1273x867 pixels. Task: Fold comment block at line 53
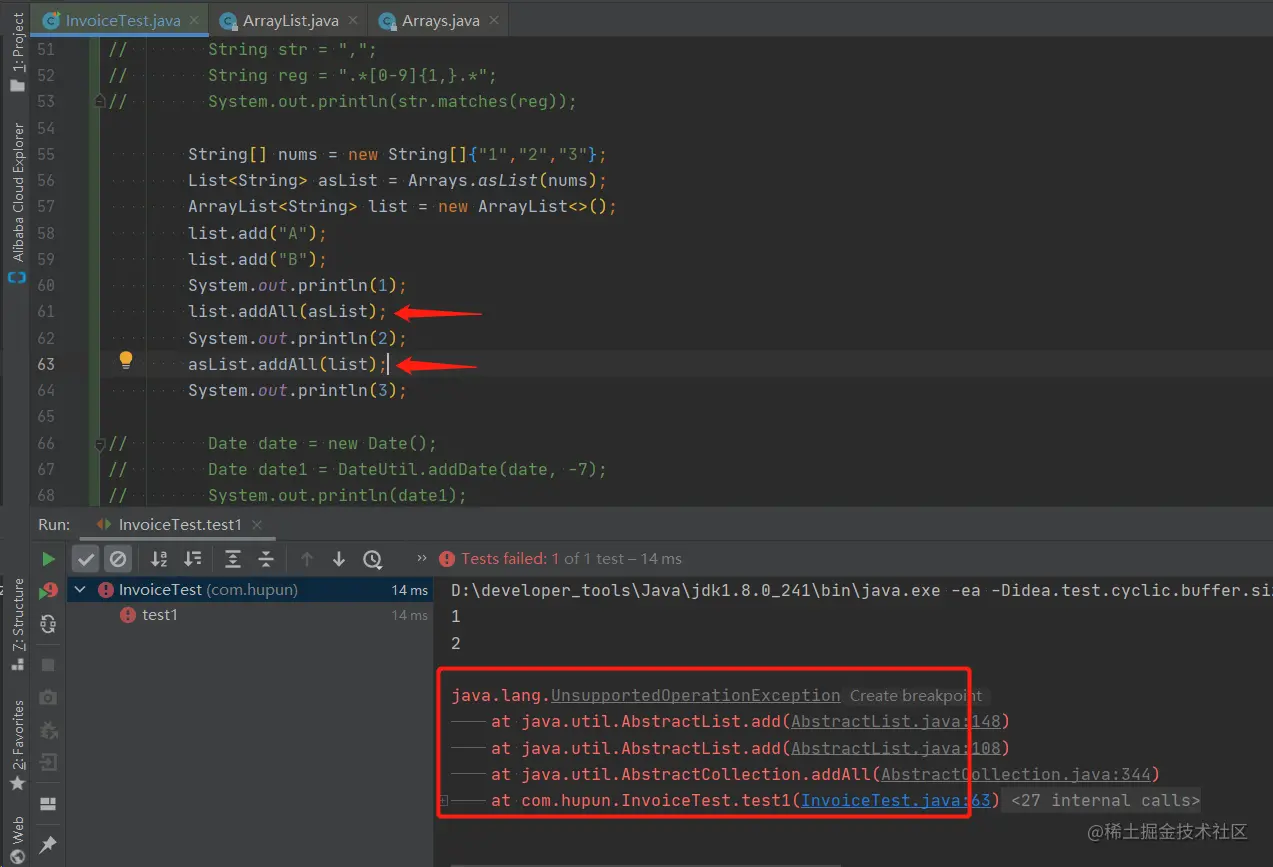(100, 101)
